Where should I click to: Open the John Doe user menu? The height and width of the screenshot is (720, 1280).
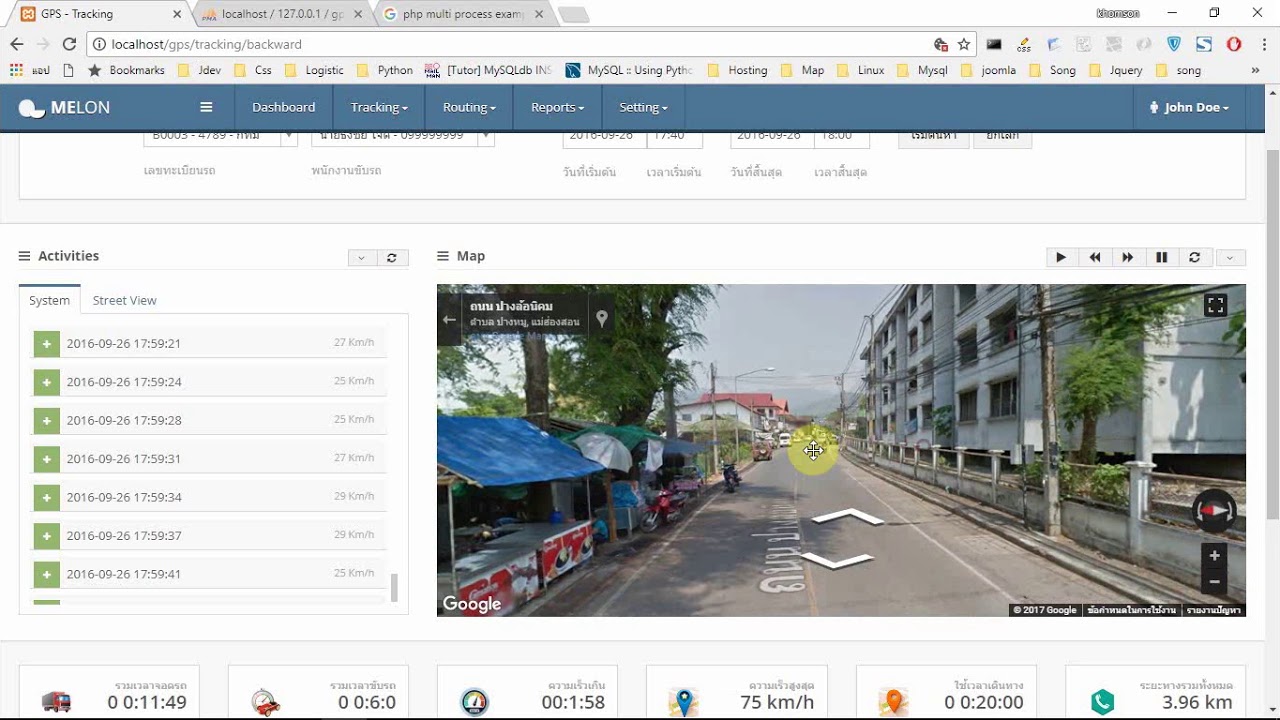coord(1190,107)
